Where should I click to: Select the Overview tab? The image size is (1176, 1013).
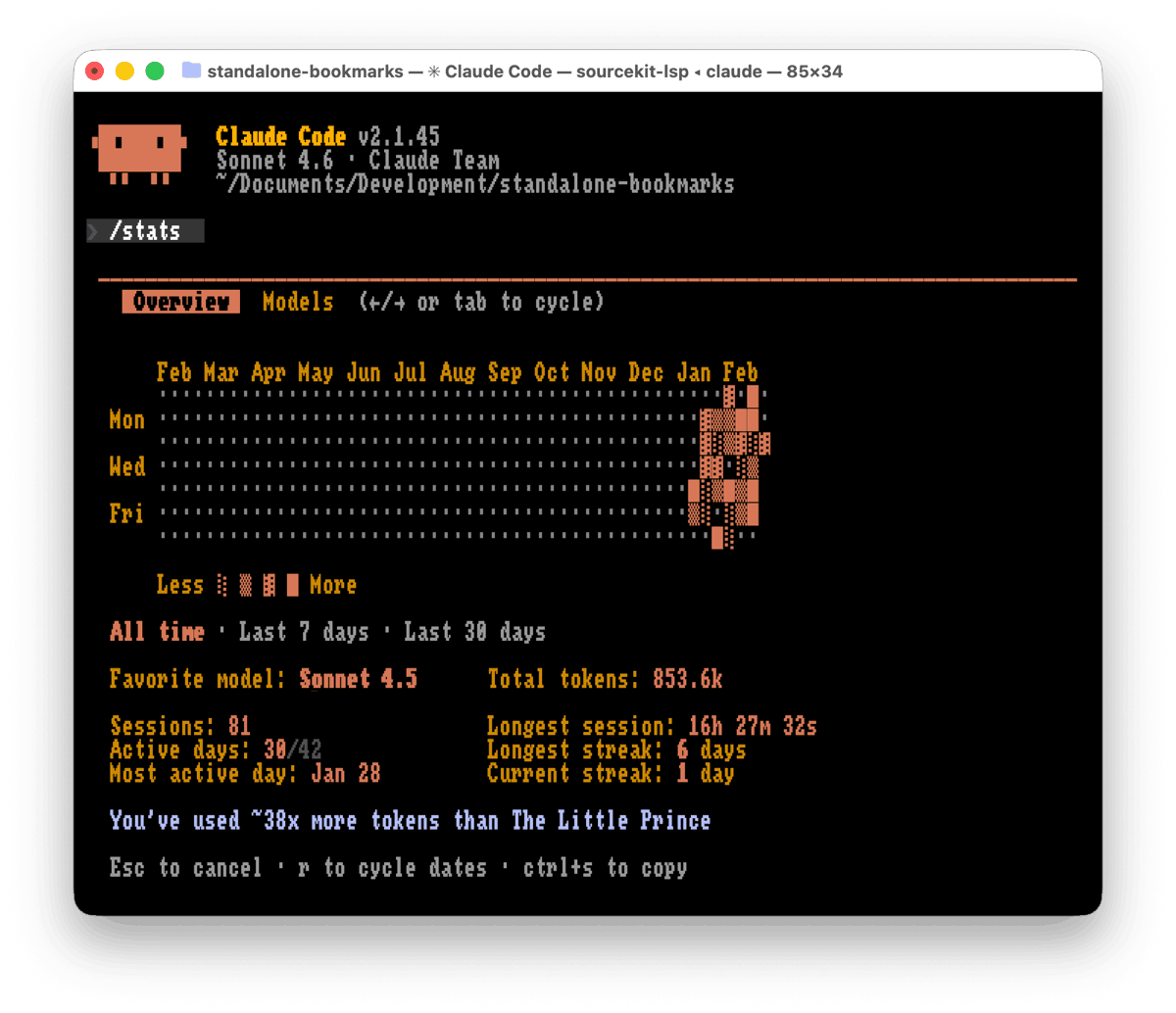point(181,302)
